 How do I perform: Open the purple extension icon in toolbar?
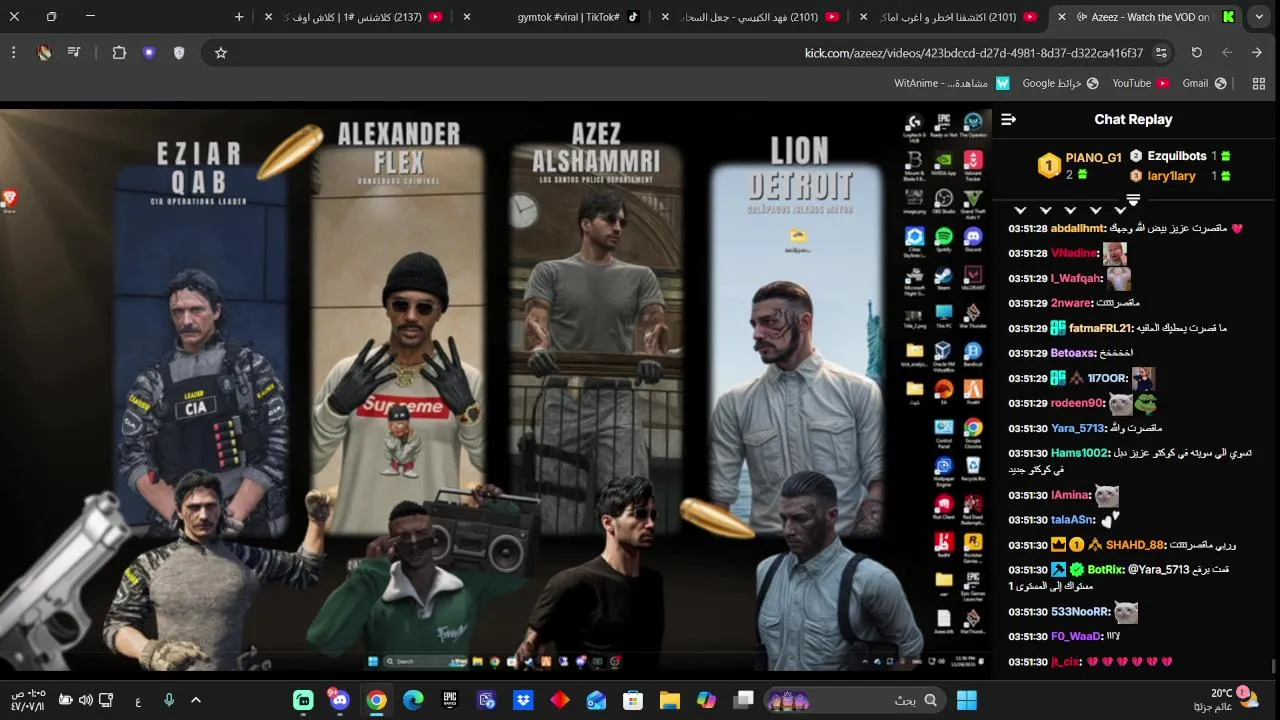[149, 53]
